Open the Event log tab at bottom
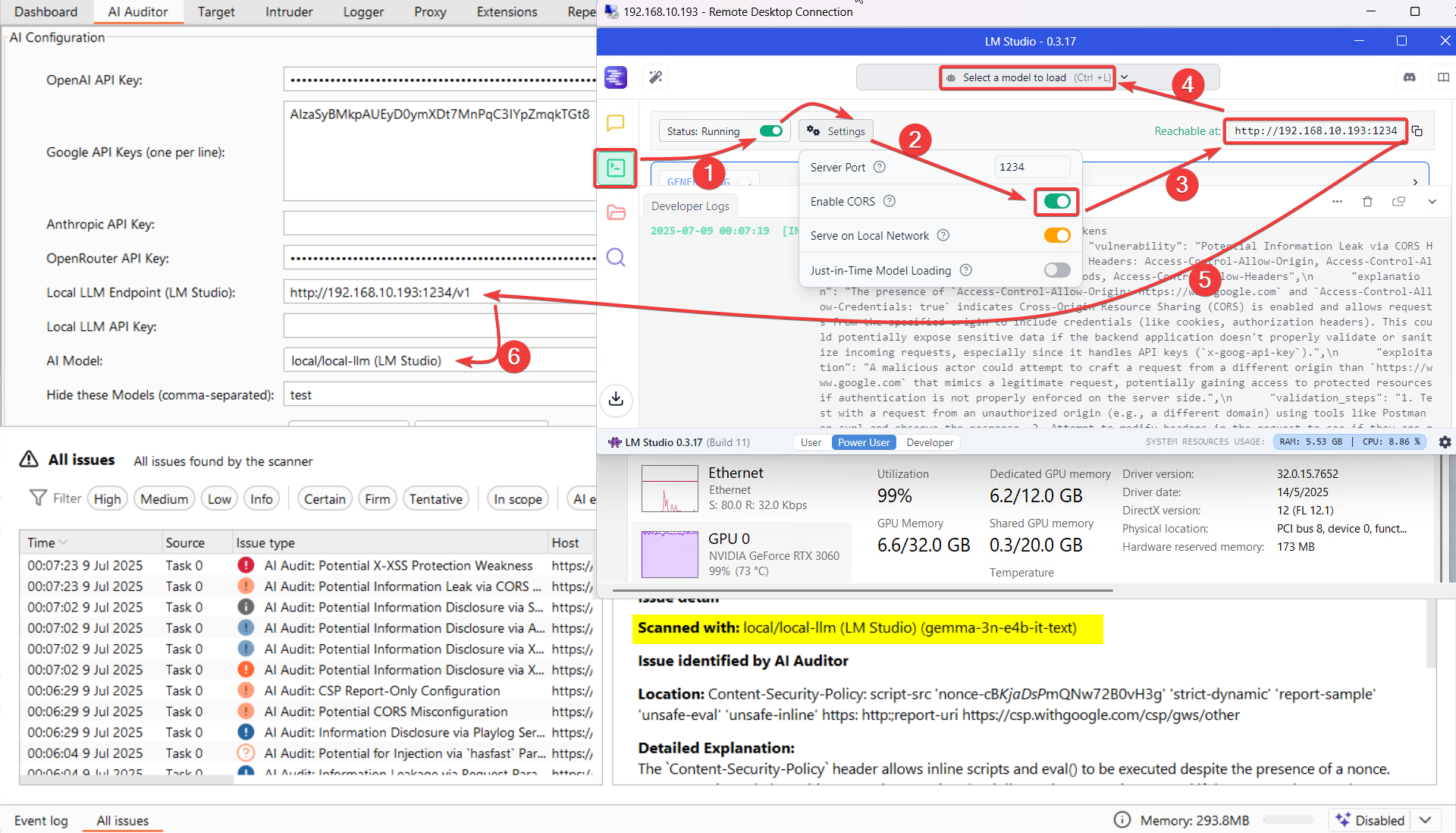Image resolution: width=1456 pixels, height=833 pixels. tap(41, 820)
